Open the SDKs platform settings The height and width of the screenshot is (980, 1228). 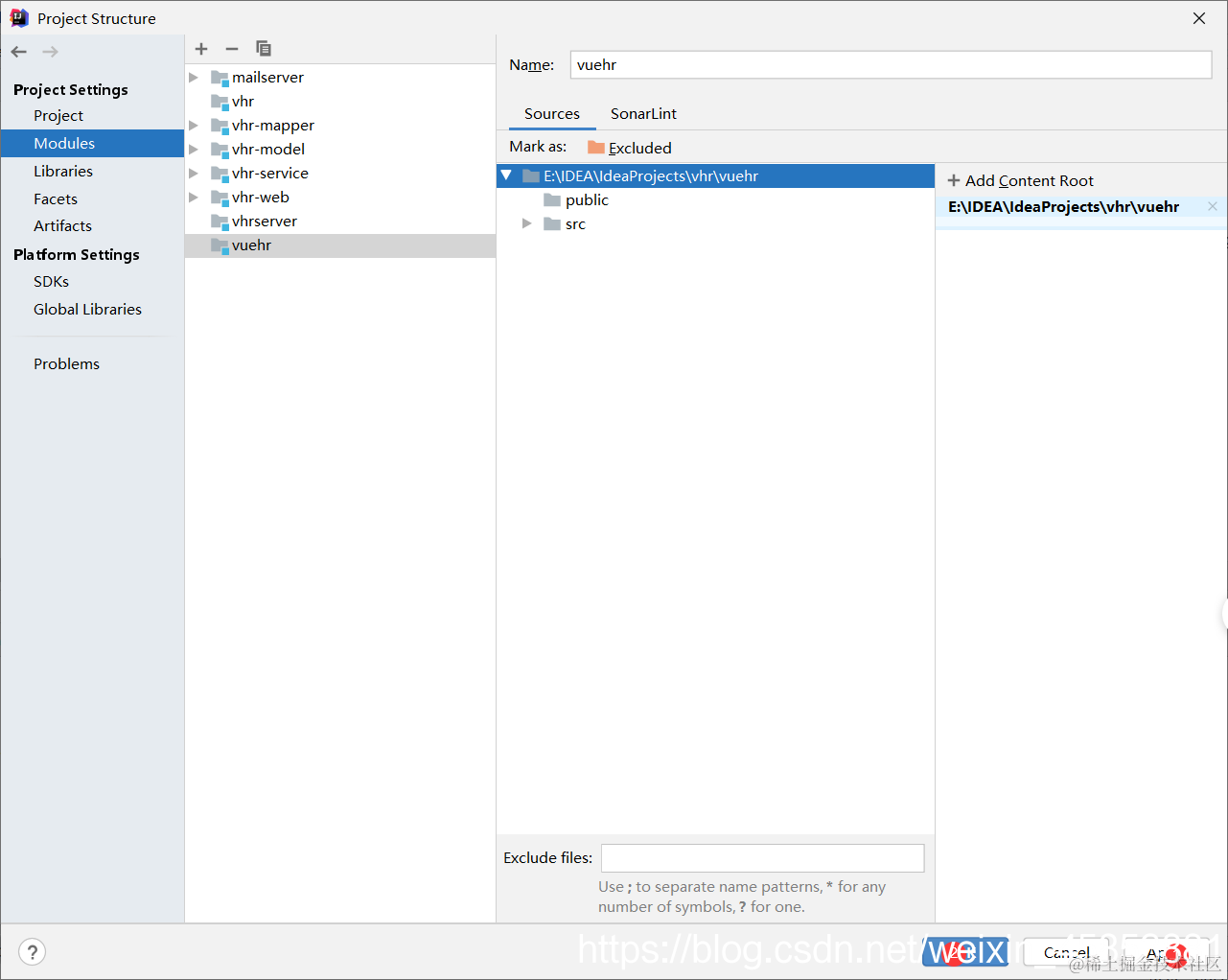(x=52, y=282)
